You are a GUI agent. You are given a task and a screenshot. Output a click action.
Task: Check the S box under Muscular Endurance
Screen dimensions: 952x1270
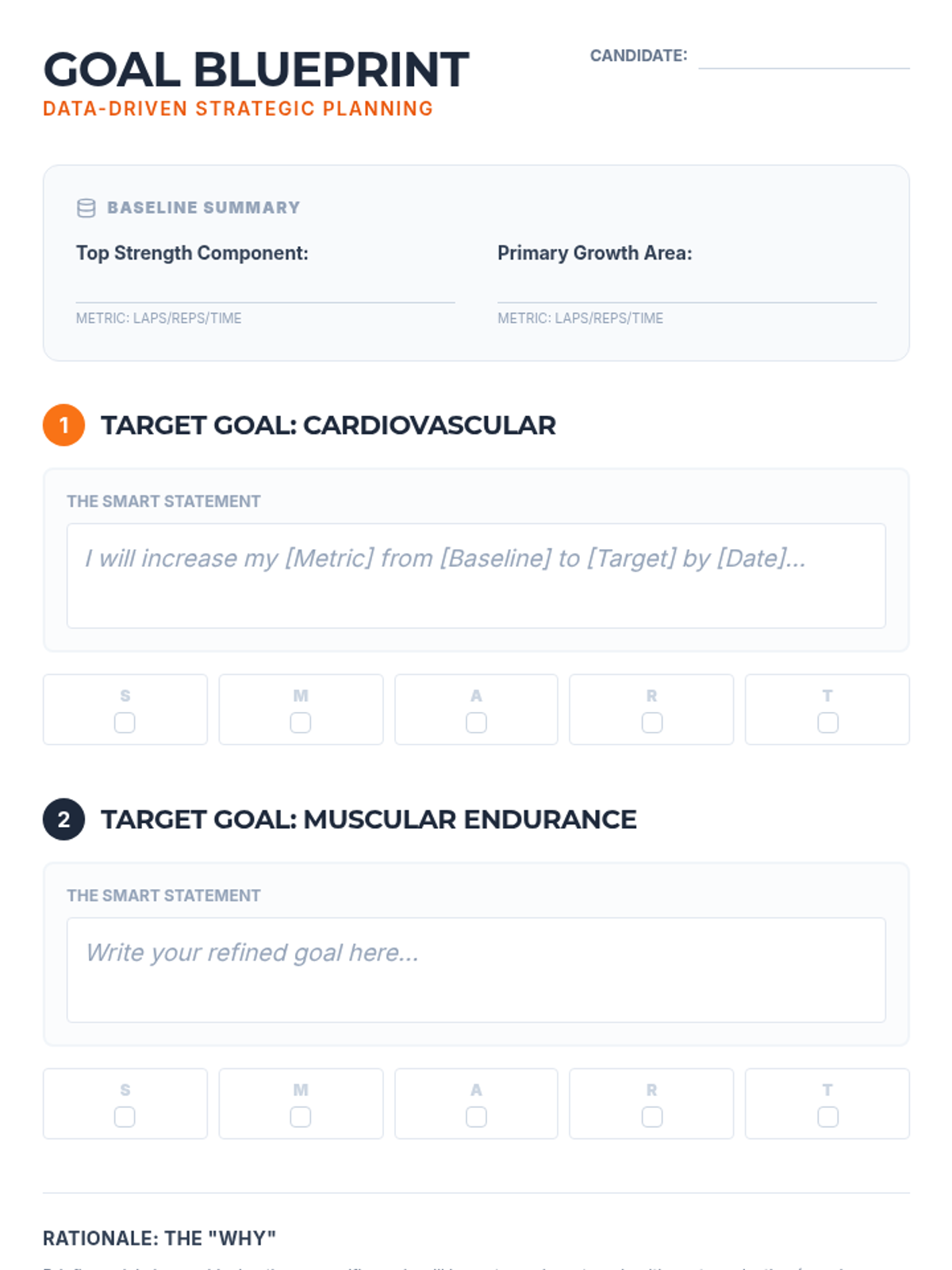click(x=125, y=1117)
